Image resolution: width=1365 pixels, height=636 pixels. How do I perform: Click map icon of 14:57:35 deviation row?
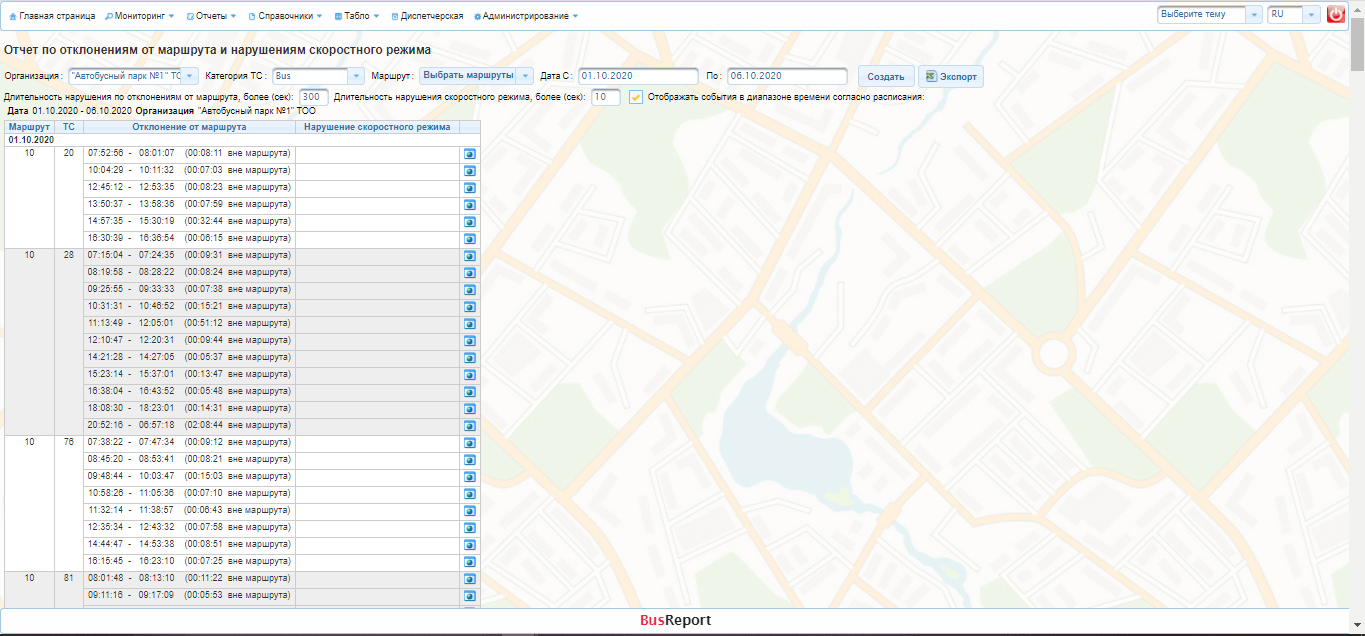pyautogui.click(x=470, y=222)
